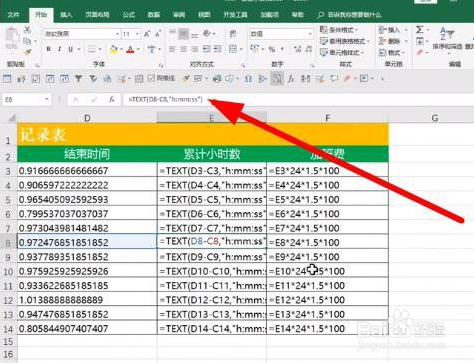Image resolution: width=474 pixels, height=363 pixels.
Task: Switch to the 插入 Insert tab
Action: pyautogui.click(x=66, y=15)
